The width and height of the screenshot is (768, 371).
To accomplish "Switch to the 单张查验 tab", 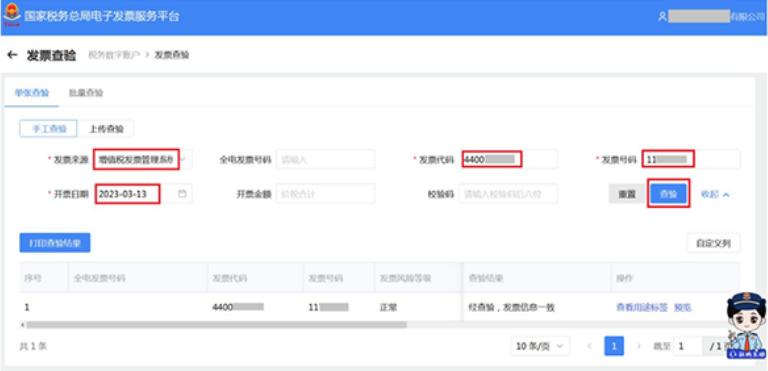I will pyautogui.click(x=32, y=93).
